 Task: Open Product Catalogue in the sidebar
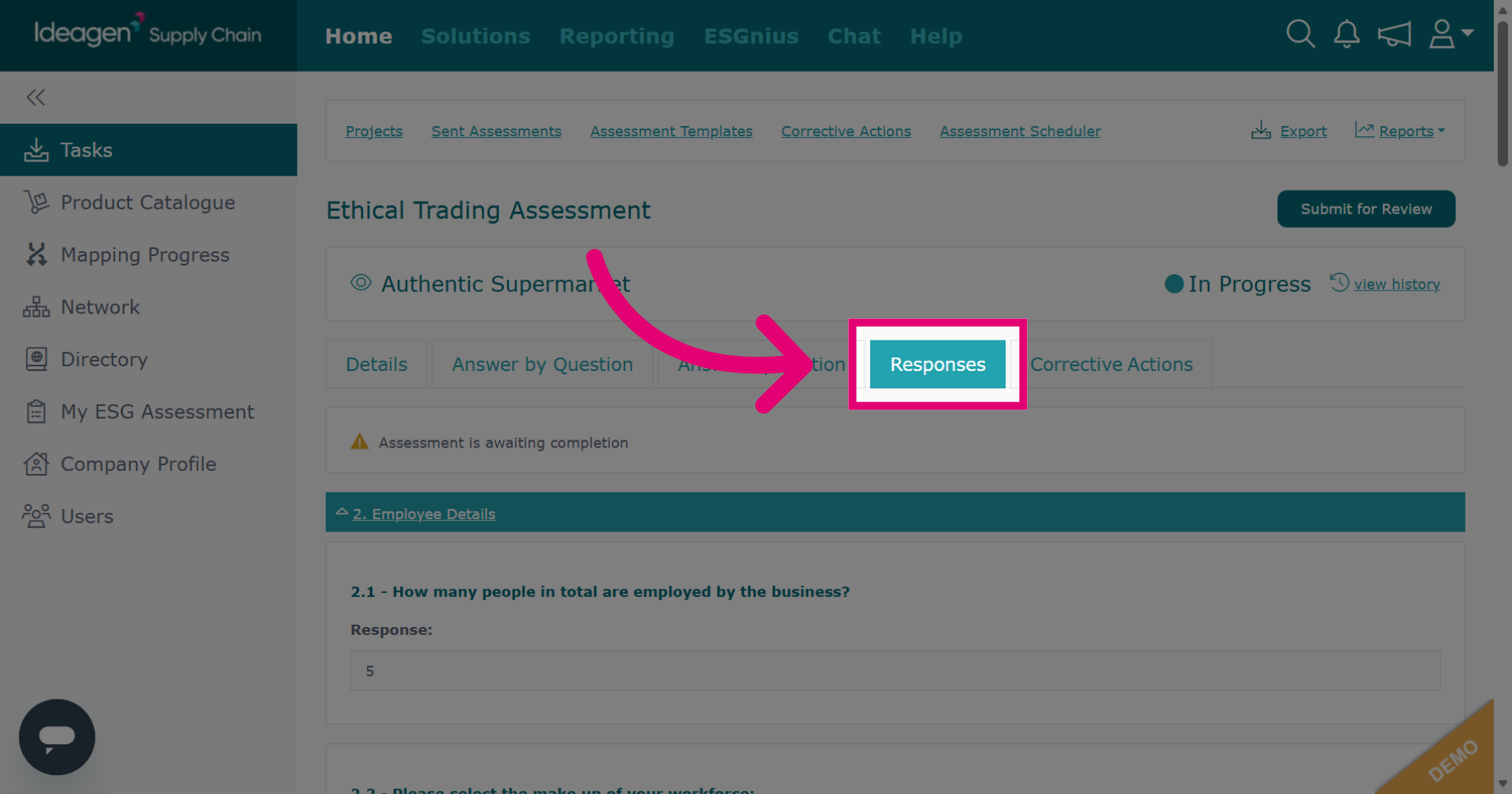(x=148, y=202)
